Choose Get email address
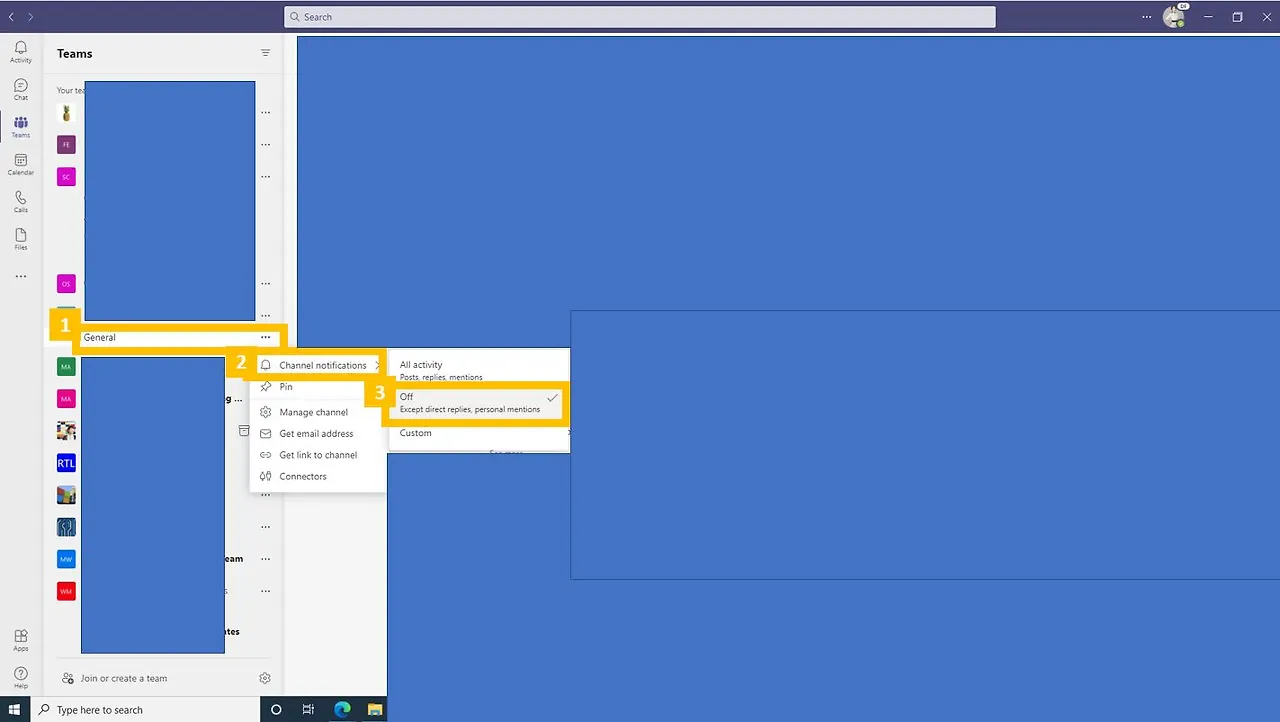Viewport: 1280px width, 722px height. tap(318, 434)
